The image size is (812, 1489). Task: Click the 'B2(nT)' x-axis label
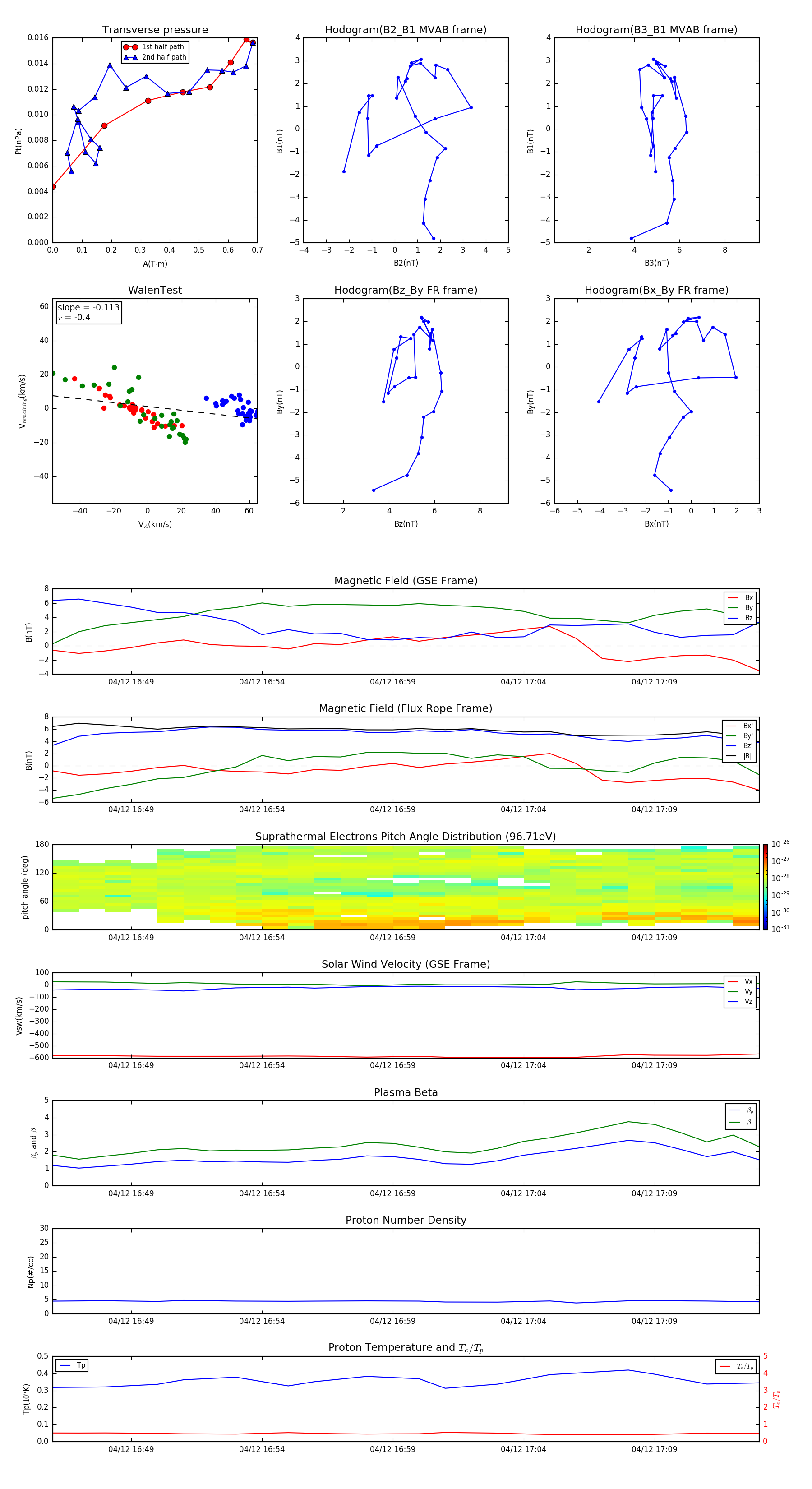click(x=406, y=263)
